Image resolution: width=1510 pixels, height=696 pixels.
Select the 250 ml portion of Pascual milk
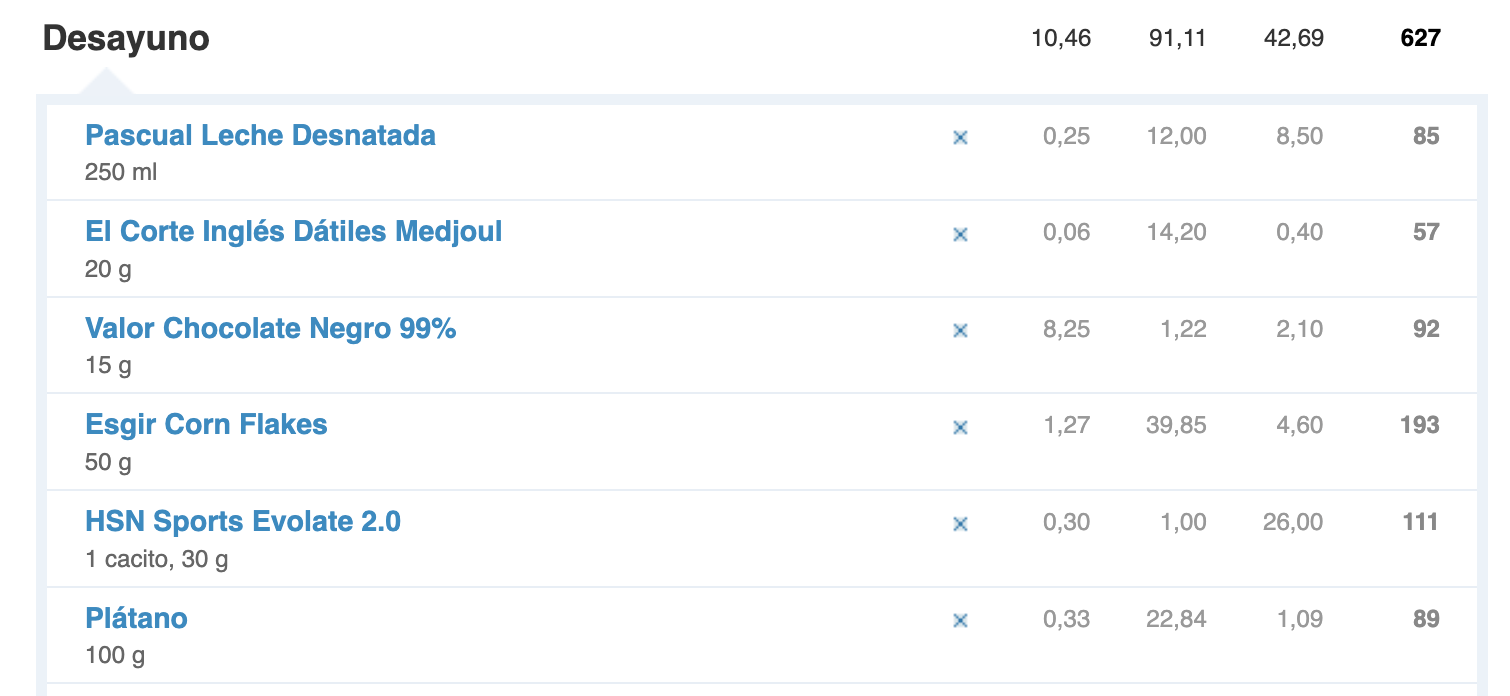121,172
